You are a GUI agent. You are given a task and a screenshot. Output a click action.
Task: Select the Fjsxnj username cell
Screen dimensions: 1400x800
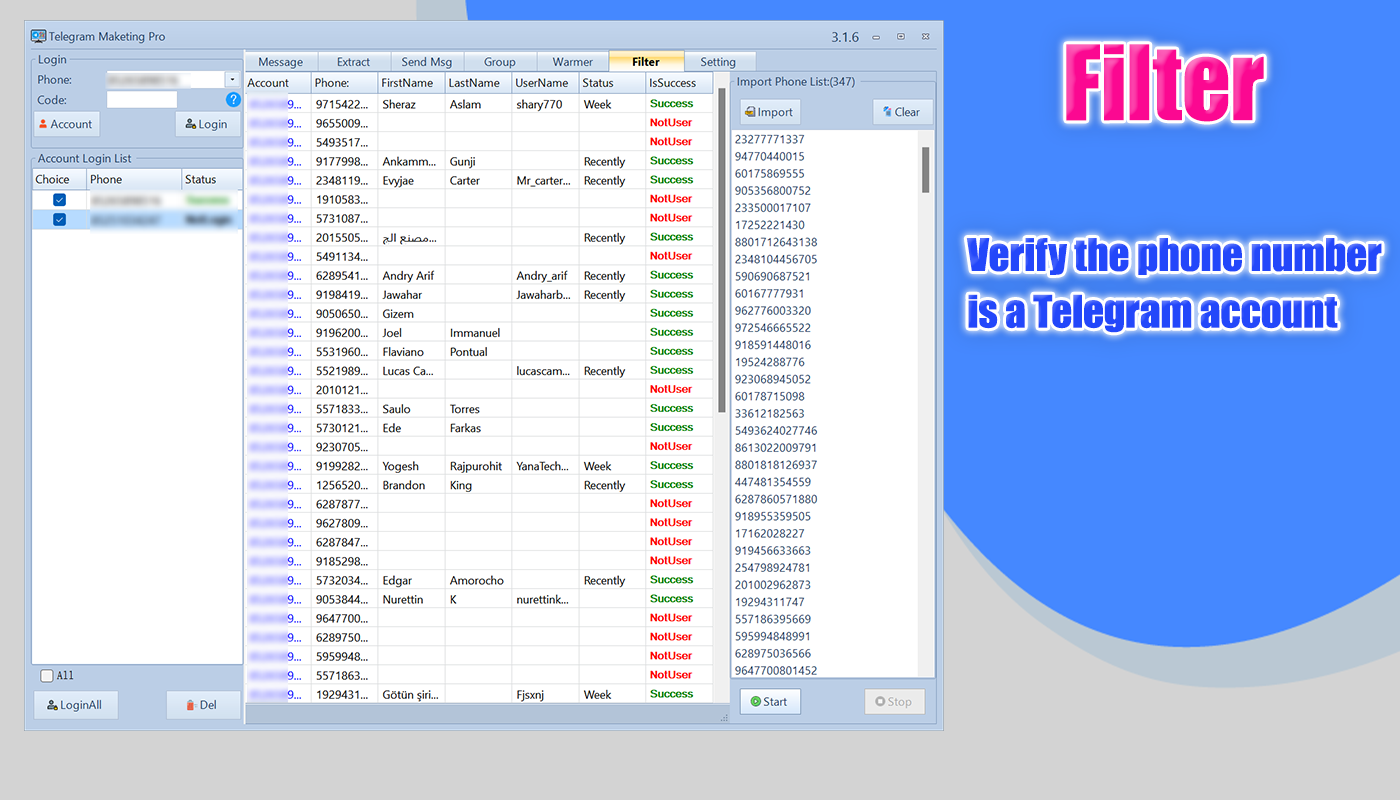pyautogui.click(x=546, y=695)
